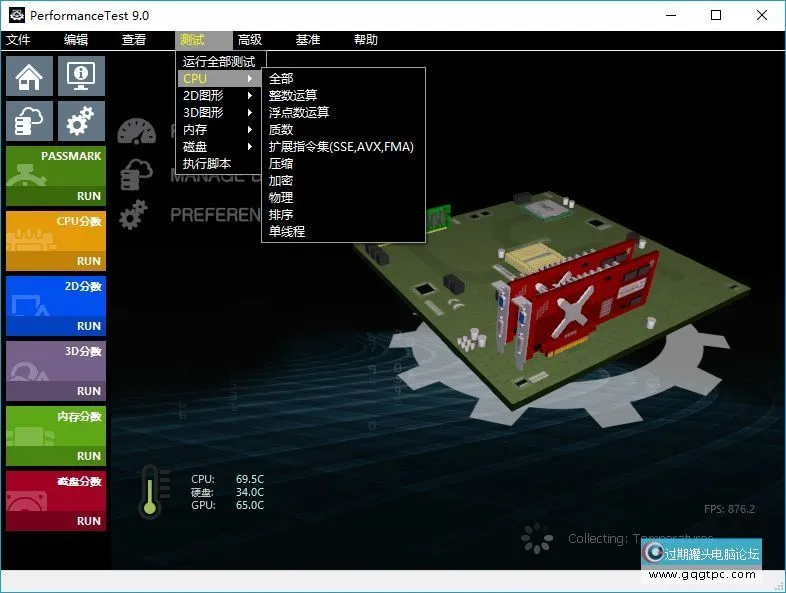Image resolution: width=786 pixels, height=593 pixels.
Task: Open the 文件 menu
Action: (18, 40)
